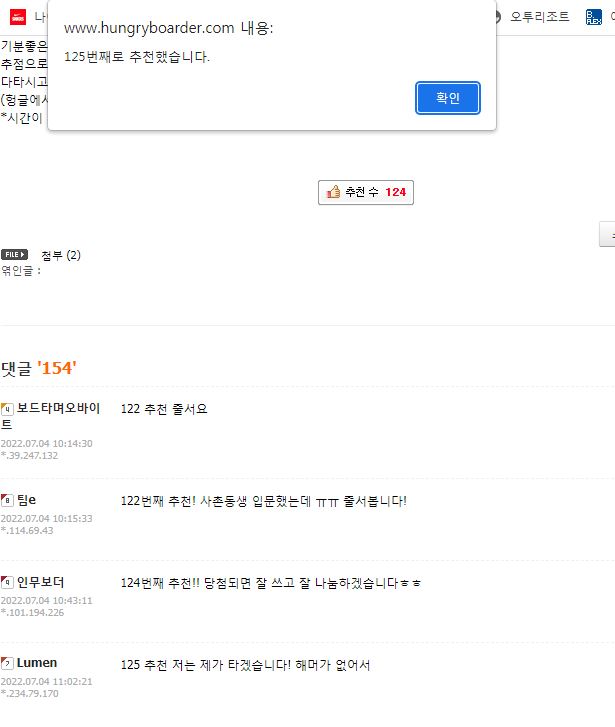Click the partially visible button at right edge
This screenshot has height=727, width=615.
click(x=607, y=234)
